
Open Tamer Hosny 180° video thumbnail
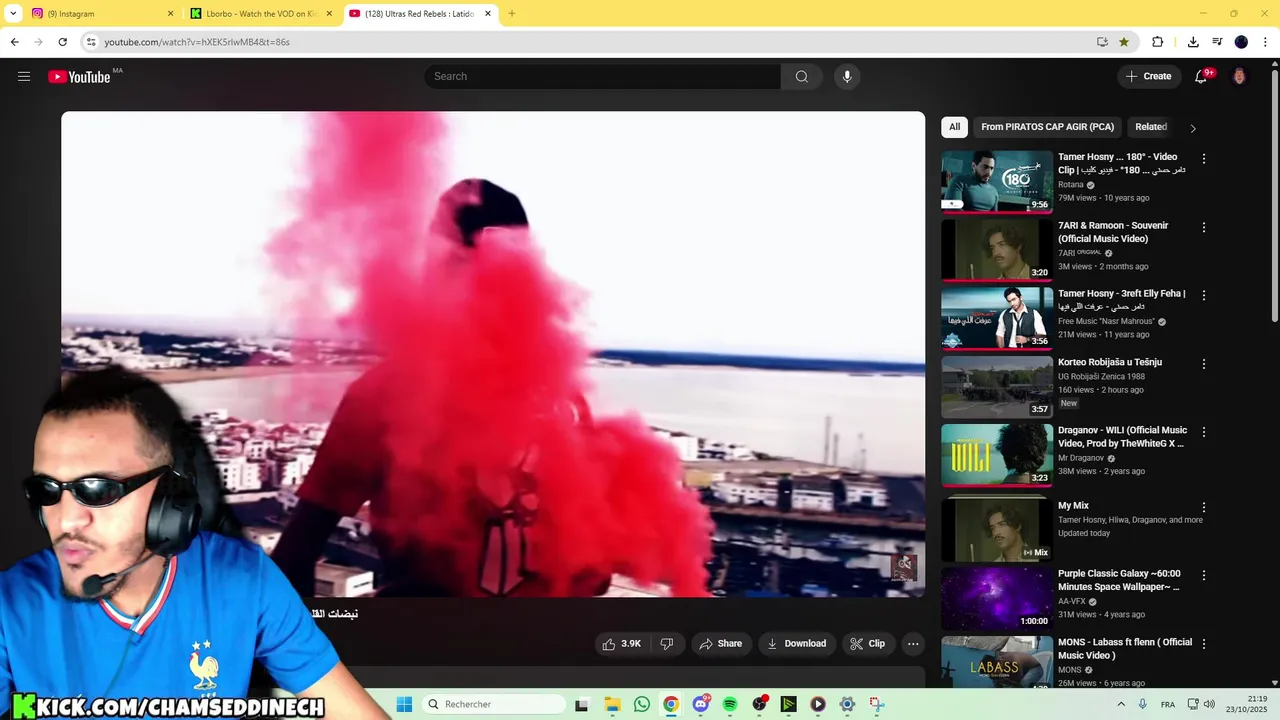pyautogui.click(x=997, y=182)
